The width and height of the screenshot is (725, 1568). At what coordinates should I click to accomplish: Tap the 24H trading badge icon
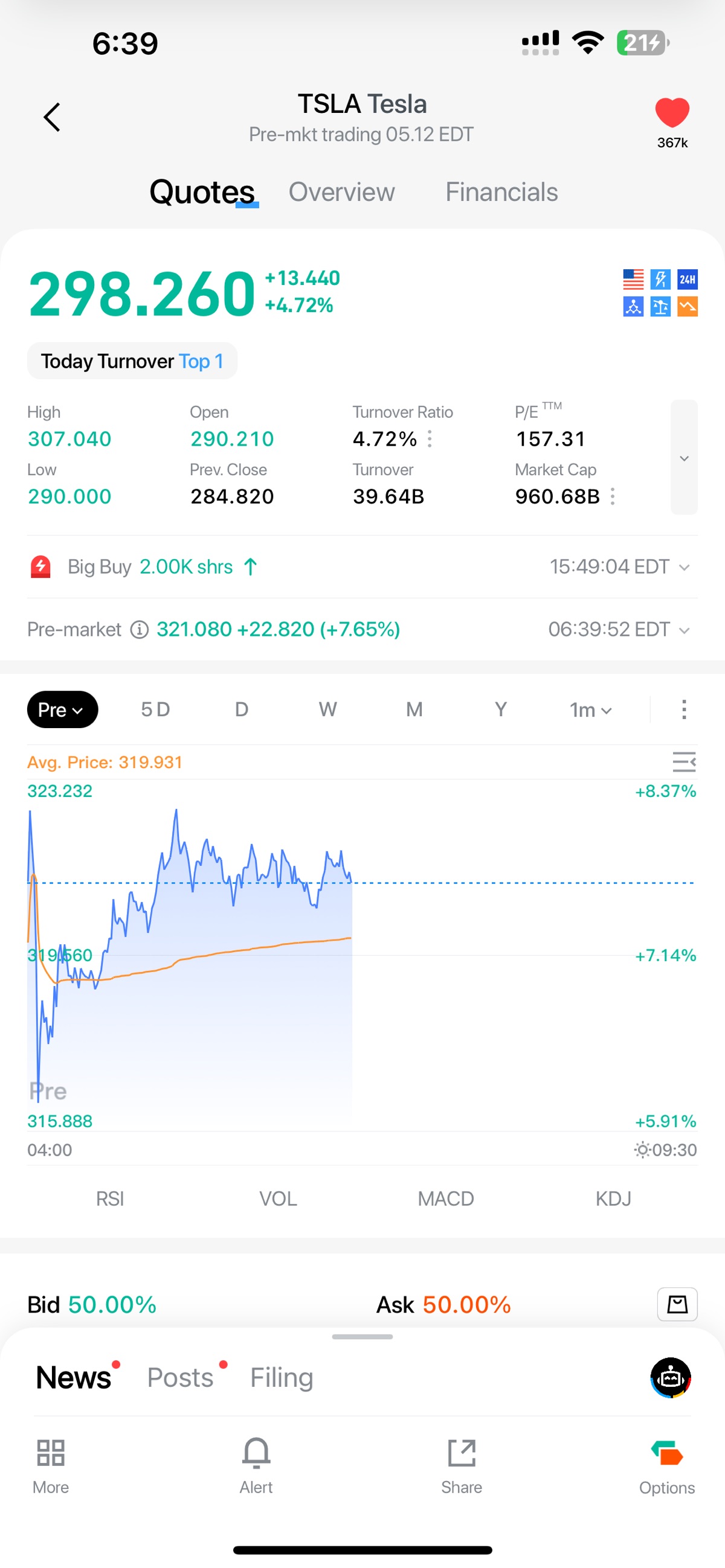click(x=687, y=280)
